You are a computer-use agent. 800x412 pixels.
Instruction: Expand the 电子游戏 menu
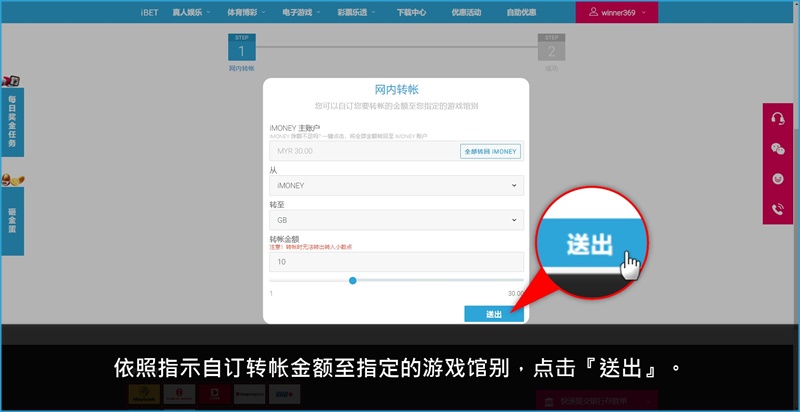click(x=302, y=12)
